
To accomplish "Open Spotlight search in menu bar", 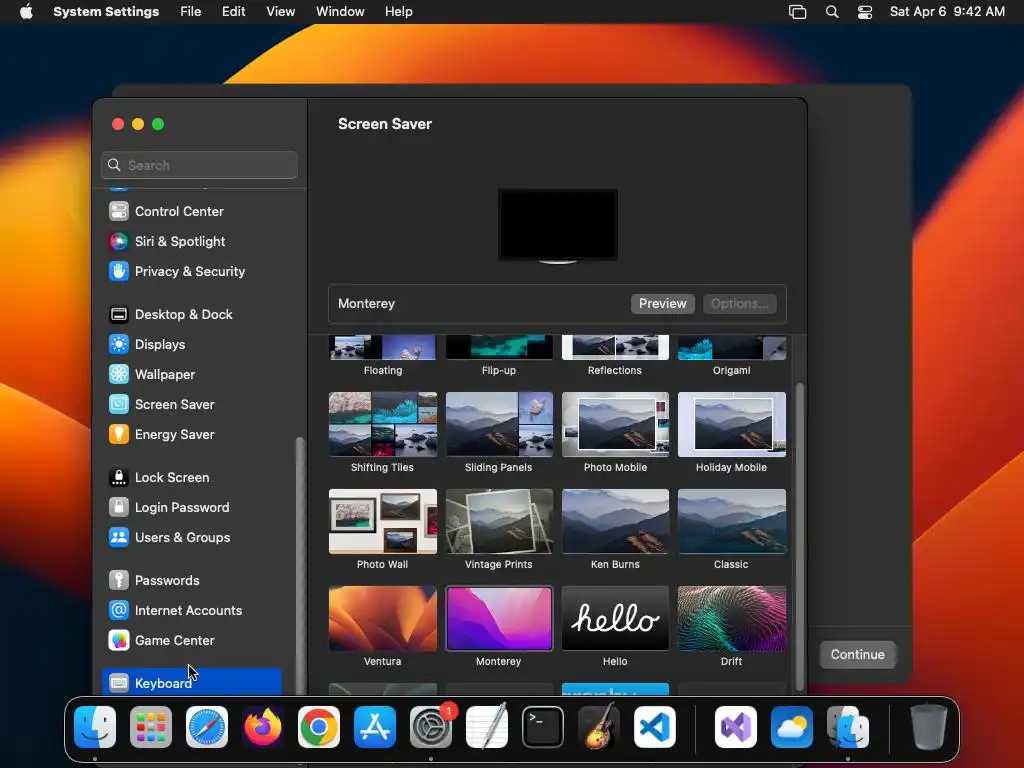I will [x=832, y=12].
